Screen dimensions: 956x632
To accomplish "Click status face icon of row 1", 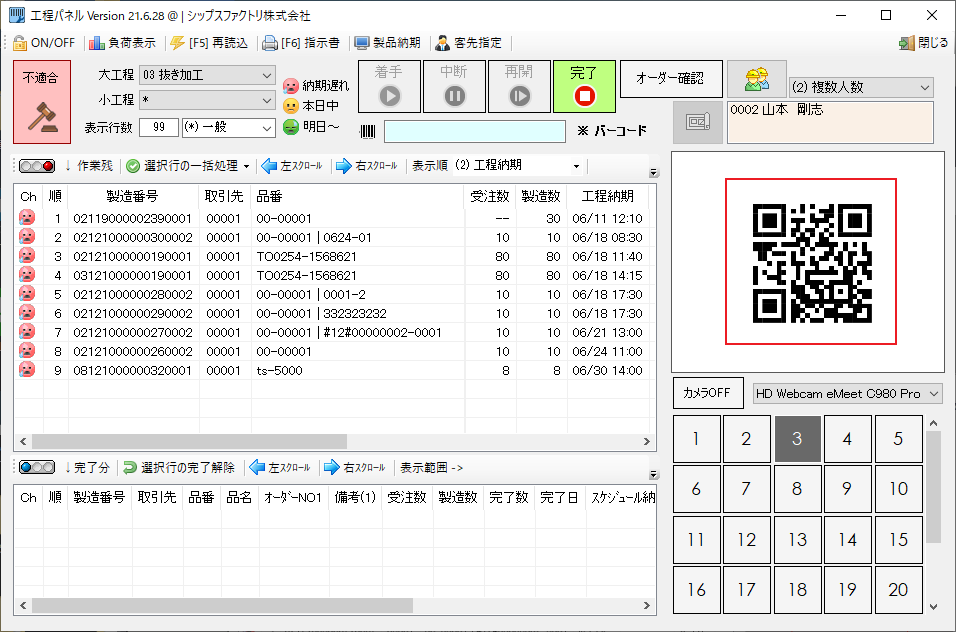I will [27, 218].
